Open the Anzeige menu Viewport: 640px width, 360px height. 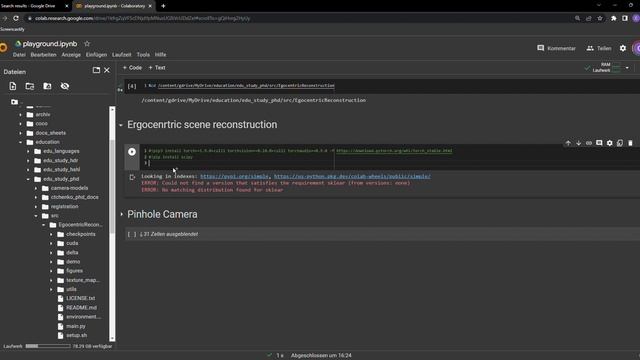(71, 55)
